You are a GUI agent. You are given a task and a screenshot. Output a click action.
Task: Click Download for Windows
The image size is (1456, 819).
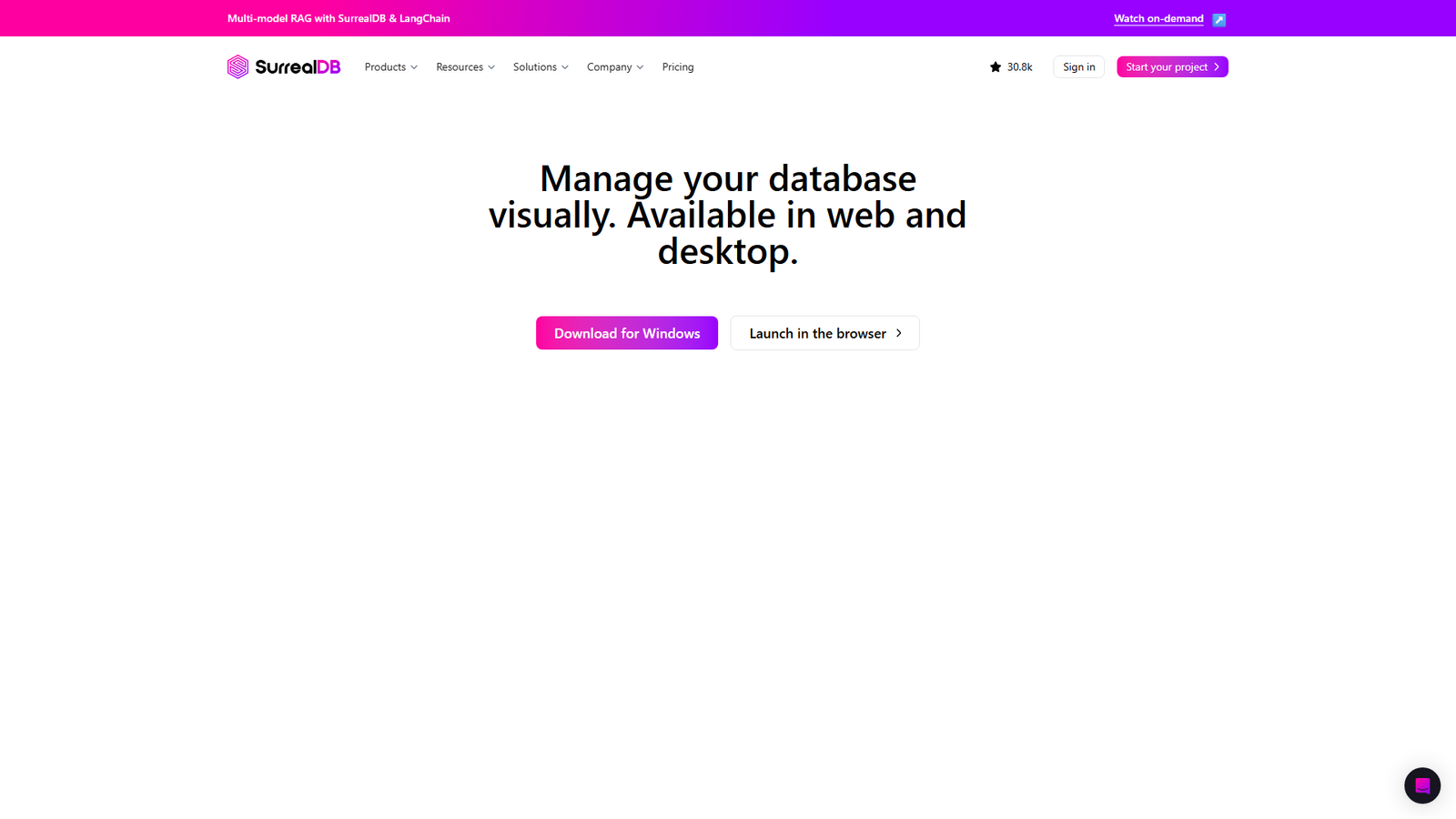click(627, 333)
